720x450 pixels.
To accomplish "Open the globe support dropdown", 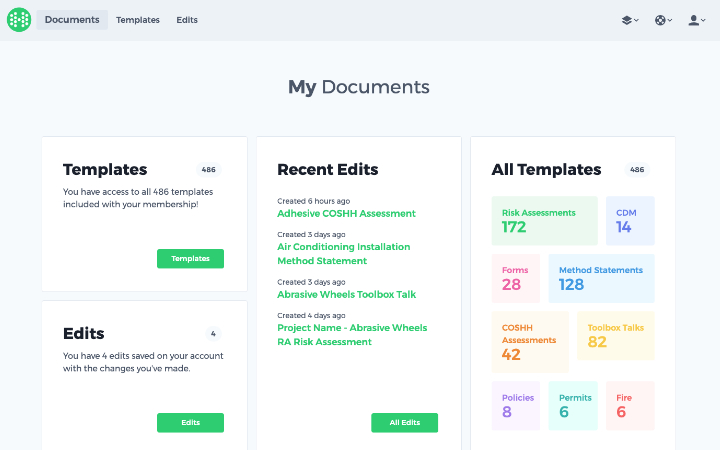I will (x=664, y=20).
